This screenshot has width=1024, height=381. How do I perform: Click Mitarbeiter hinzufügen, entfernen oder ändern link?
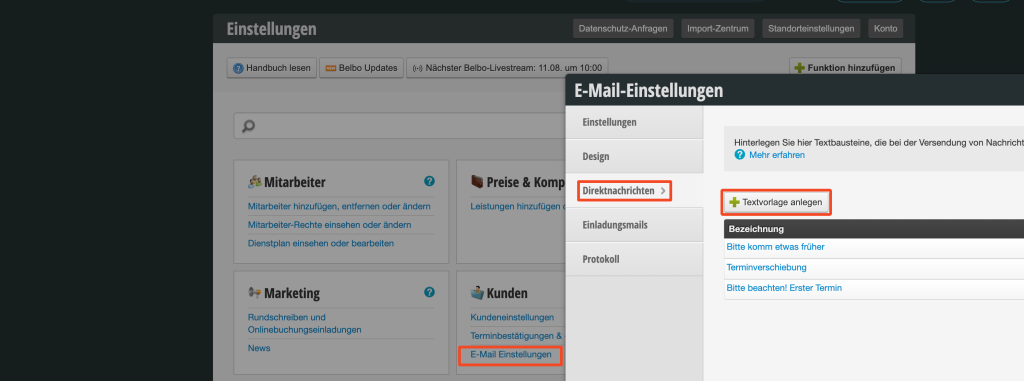click(339, 207)
